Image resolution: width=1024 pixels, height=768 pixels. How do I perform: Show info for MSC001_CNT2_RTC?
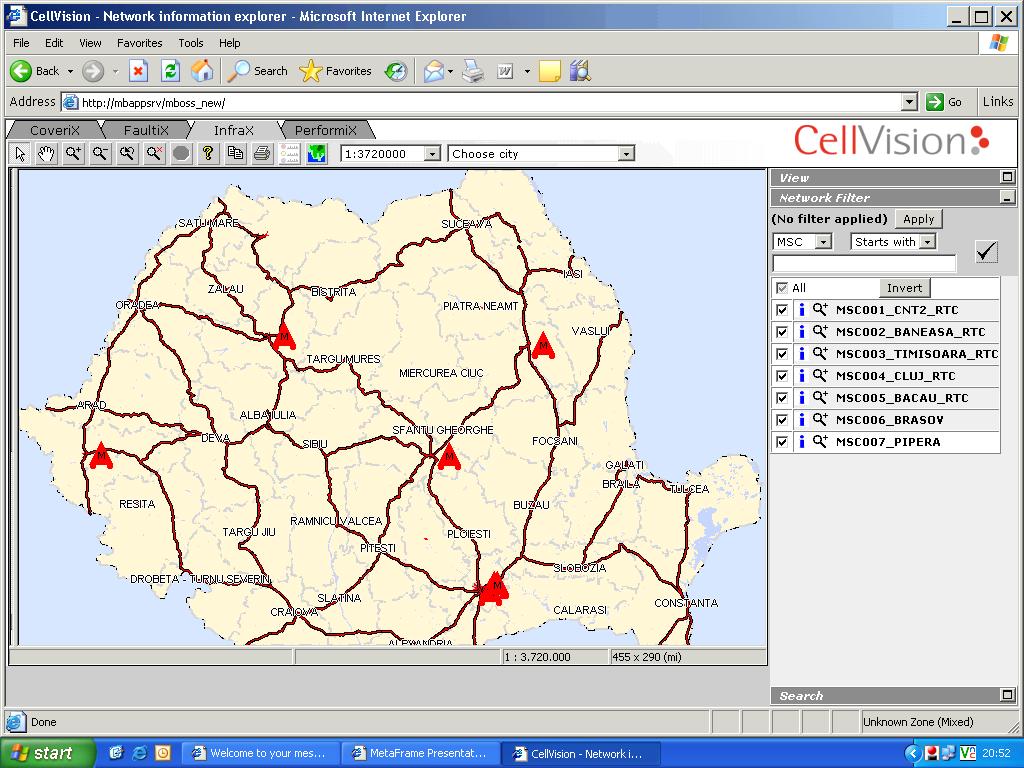[802, 310]
